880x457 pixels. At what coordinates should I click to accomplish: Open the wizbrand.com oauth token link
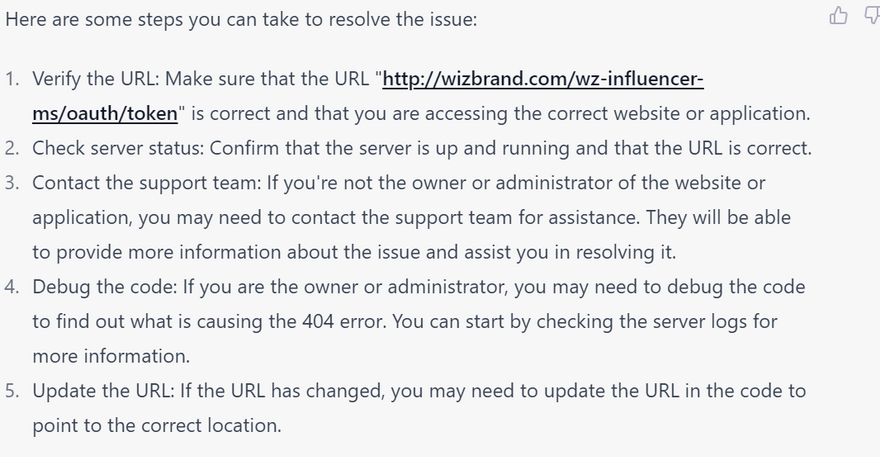(544, 79)
